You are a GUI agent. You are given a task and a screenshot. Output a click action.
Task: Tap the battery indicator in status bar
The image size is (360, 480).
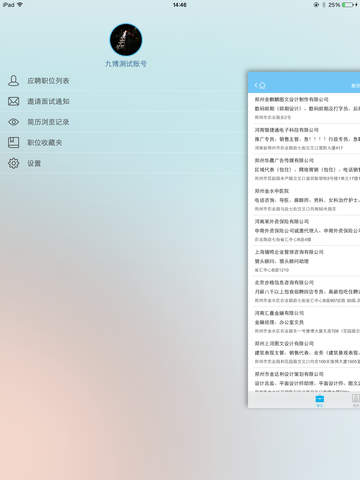349,5
